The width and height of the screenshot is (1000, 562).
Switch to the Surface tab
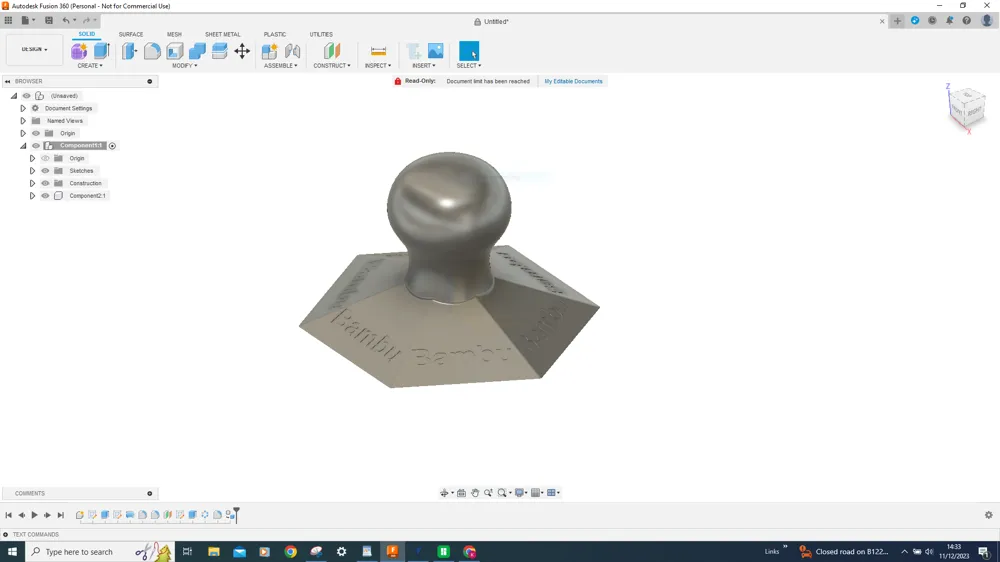coord(131,34)
